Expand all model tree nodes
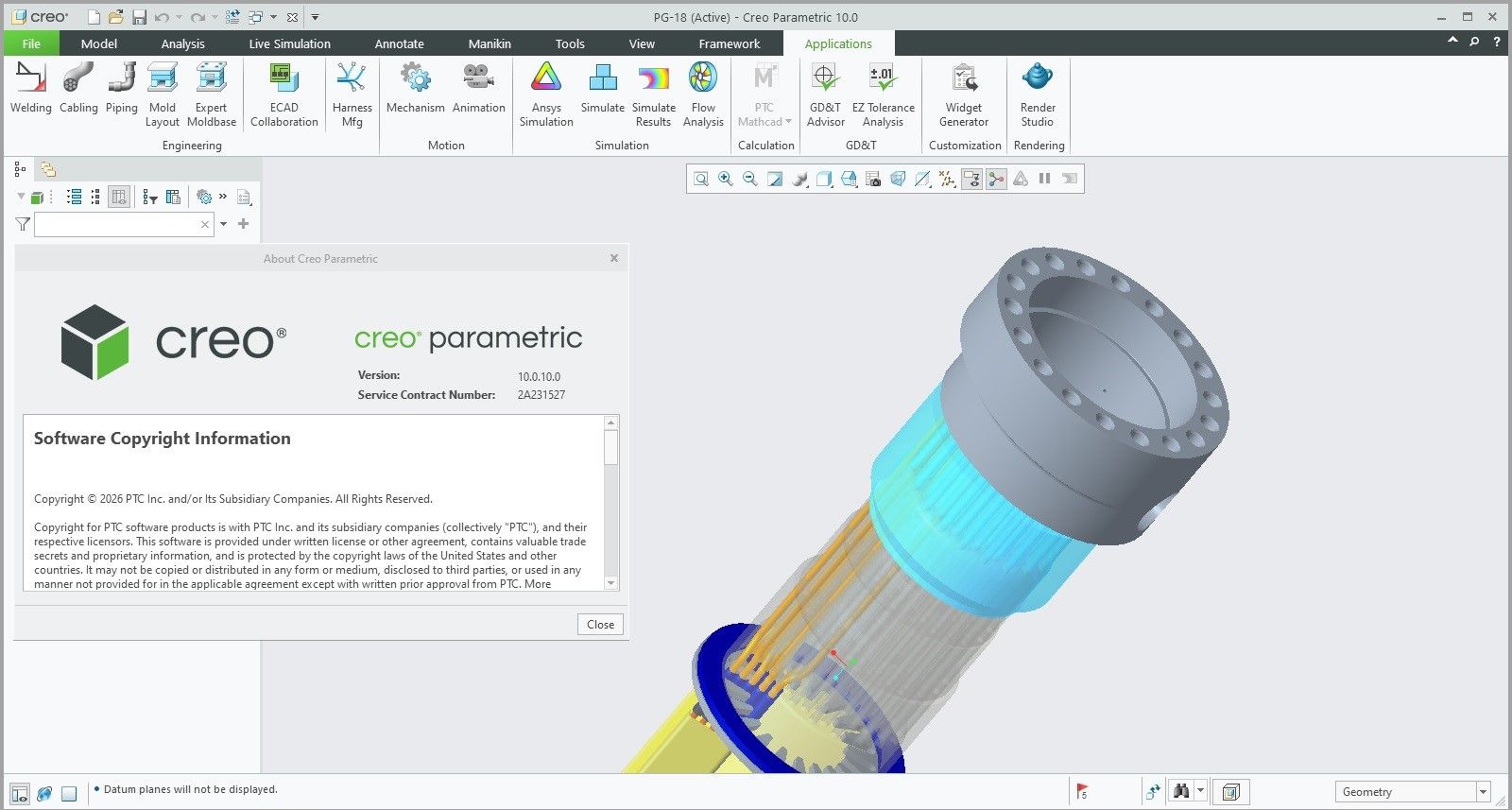Screen dimensions: 1512x810 74,197
